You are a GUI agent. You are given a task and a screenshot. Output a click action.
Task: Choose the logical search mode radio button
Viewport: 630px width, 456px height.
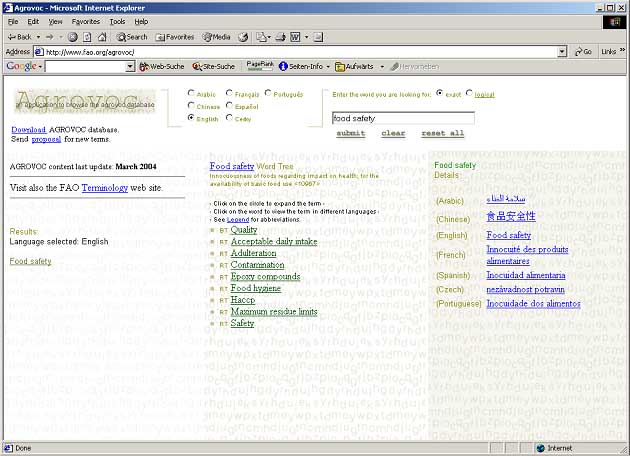pos(469,93)
